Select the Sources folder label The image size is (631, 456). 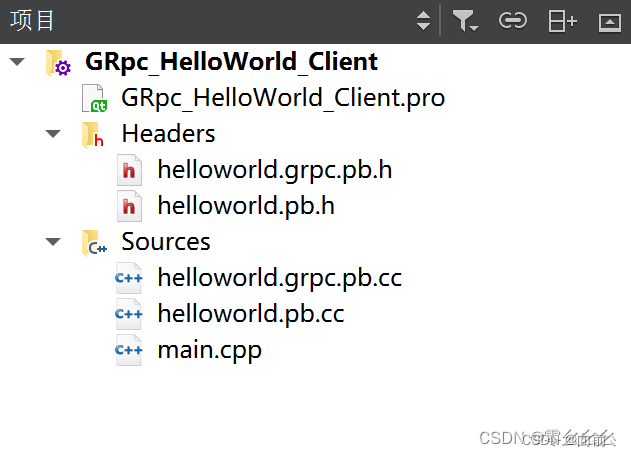166,242
